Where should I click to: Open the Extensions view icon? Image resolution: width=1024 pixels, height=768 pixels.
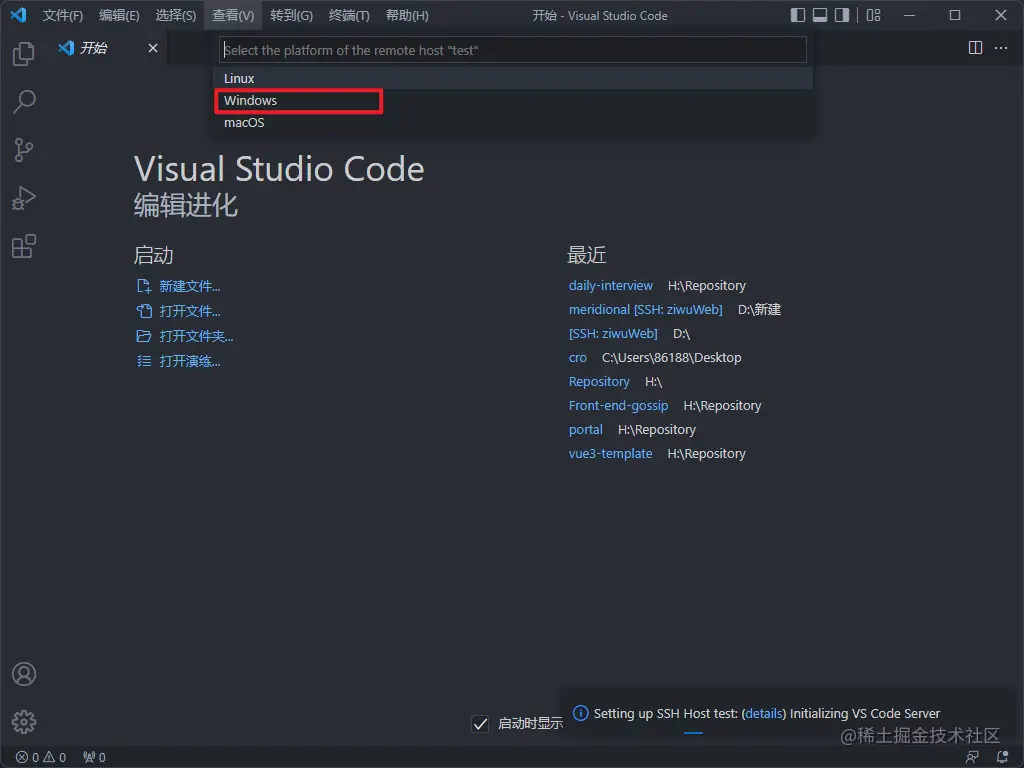pyautogui.click(x=24, y=246)
